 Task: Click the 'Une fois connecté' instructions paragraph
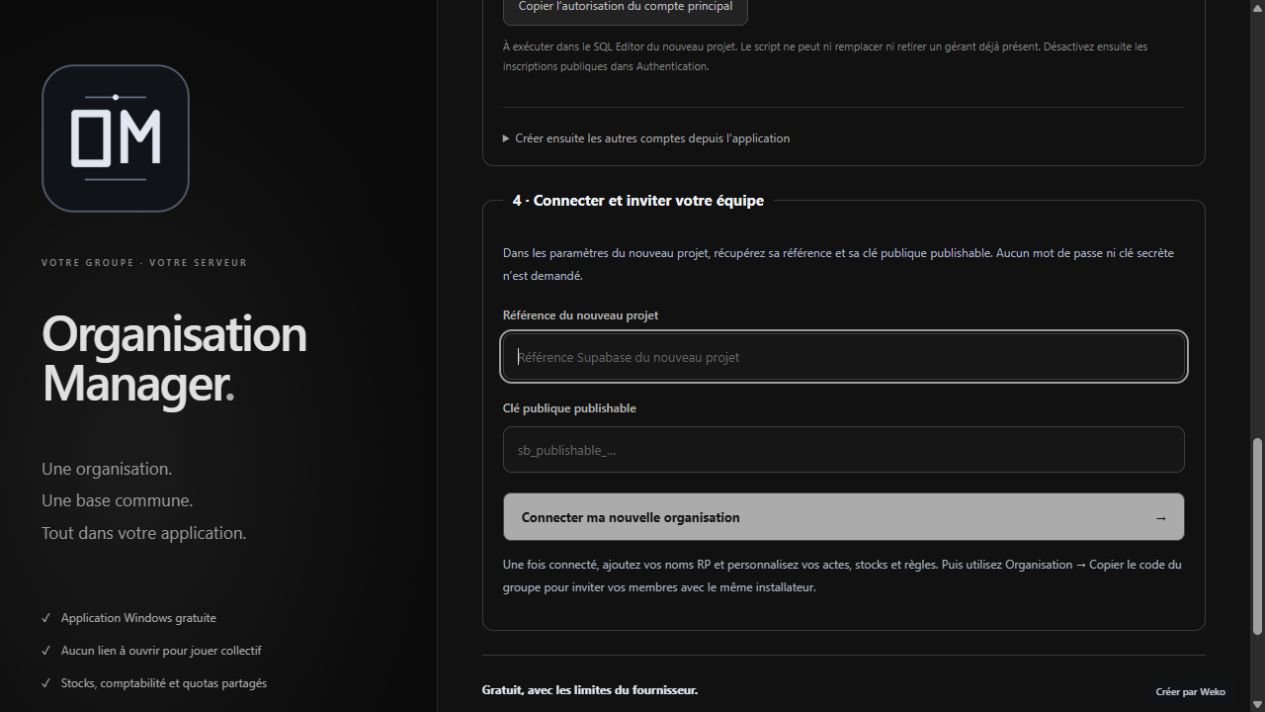842,576
